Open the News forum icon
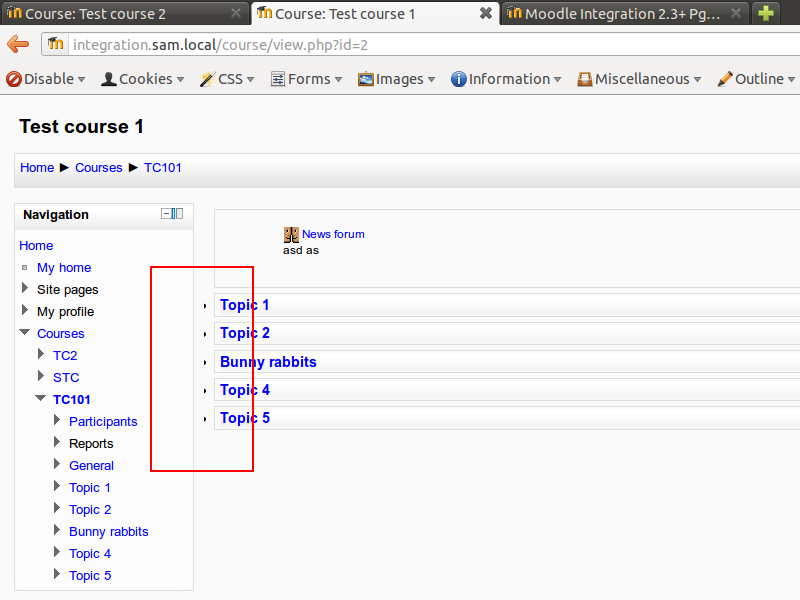Screen dimensions: 800x600 point(291,235)
